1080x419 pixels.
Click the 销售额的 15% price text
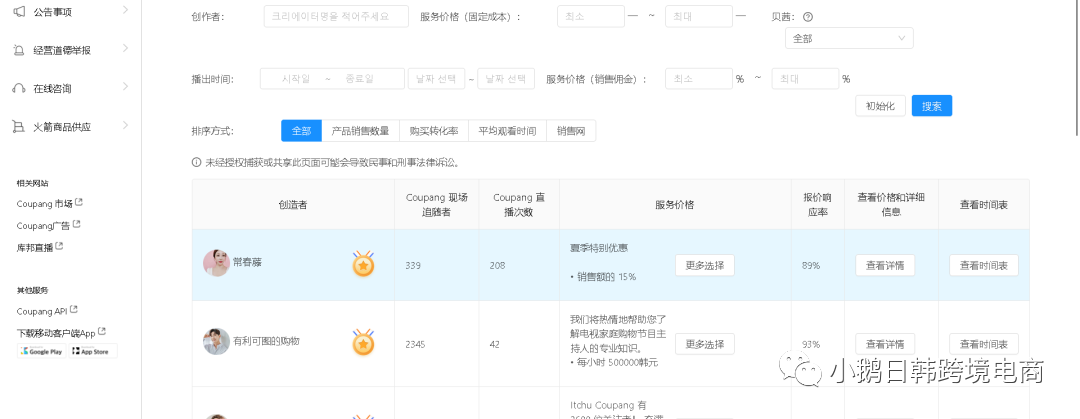click(x=603, y=276)
